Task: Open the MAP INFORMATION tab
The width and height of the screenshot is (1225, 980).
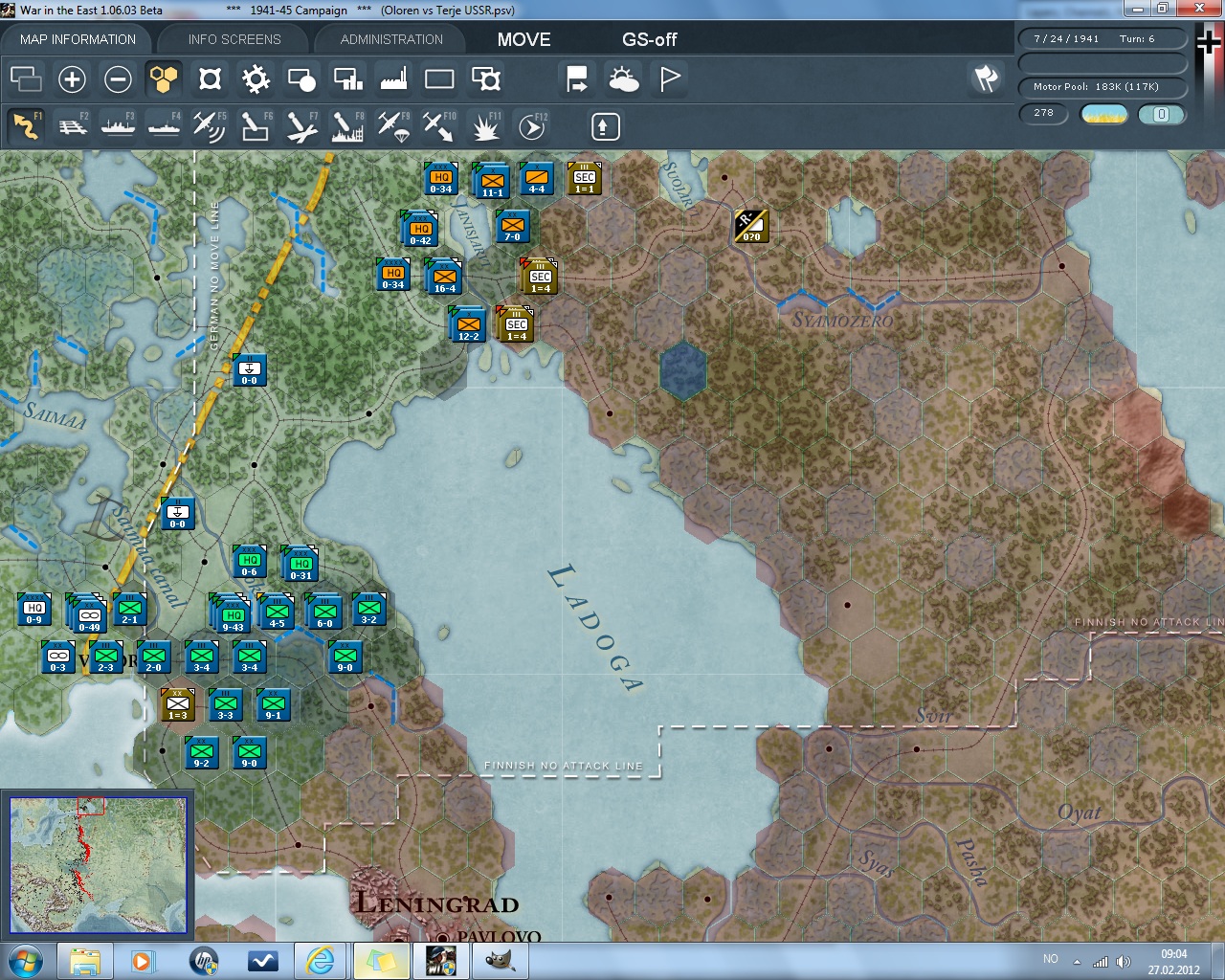Action: [78, 39]
